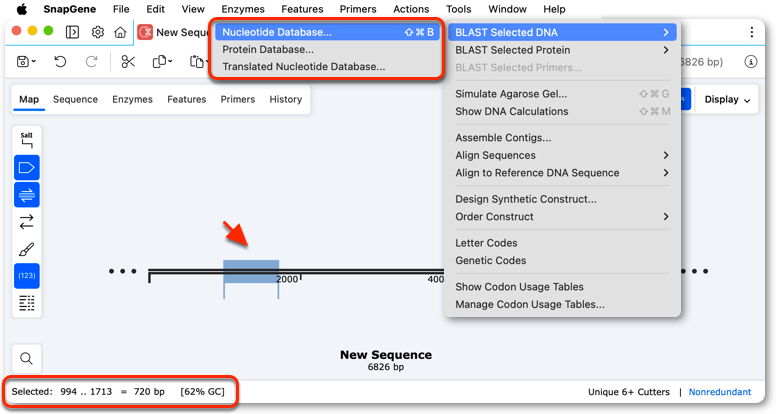Open the settings gear icon
The image size is (780, 414).
click(98, 32)
